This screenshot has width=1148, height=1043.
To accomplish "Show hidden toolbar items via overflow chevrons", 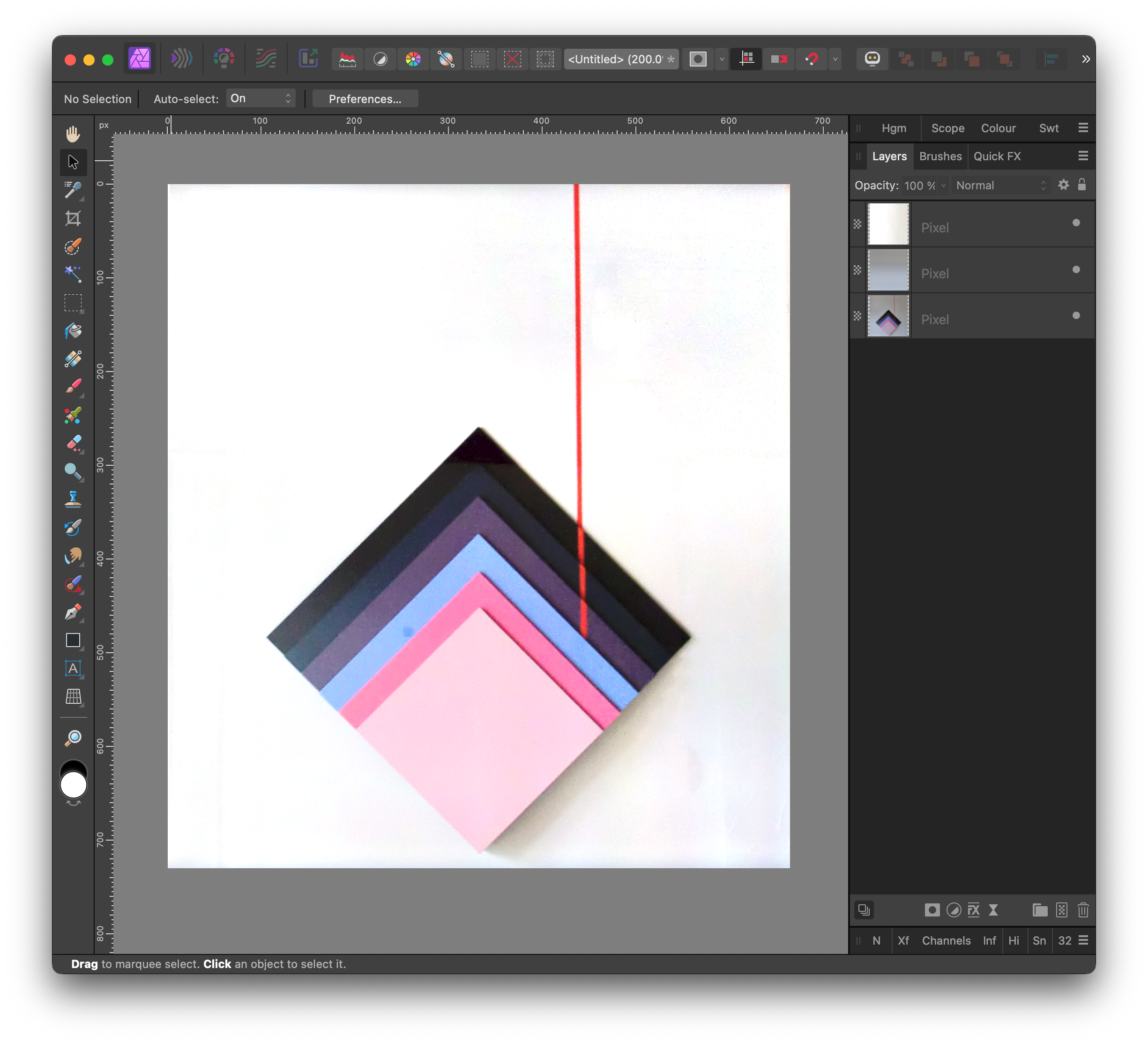I will pyautogui.click(x=1085, y=59).
